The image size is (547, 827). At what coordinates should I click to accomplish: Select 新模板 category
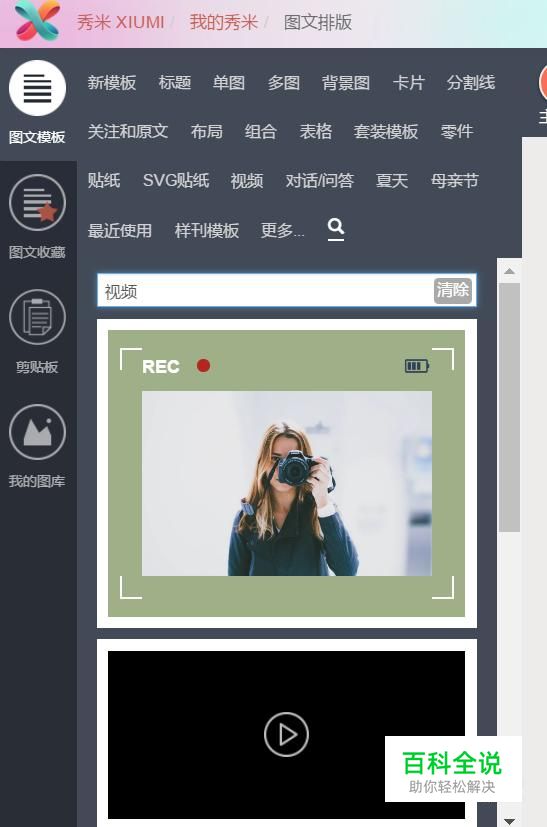(x=112, y=82)
